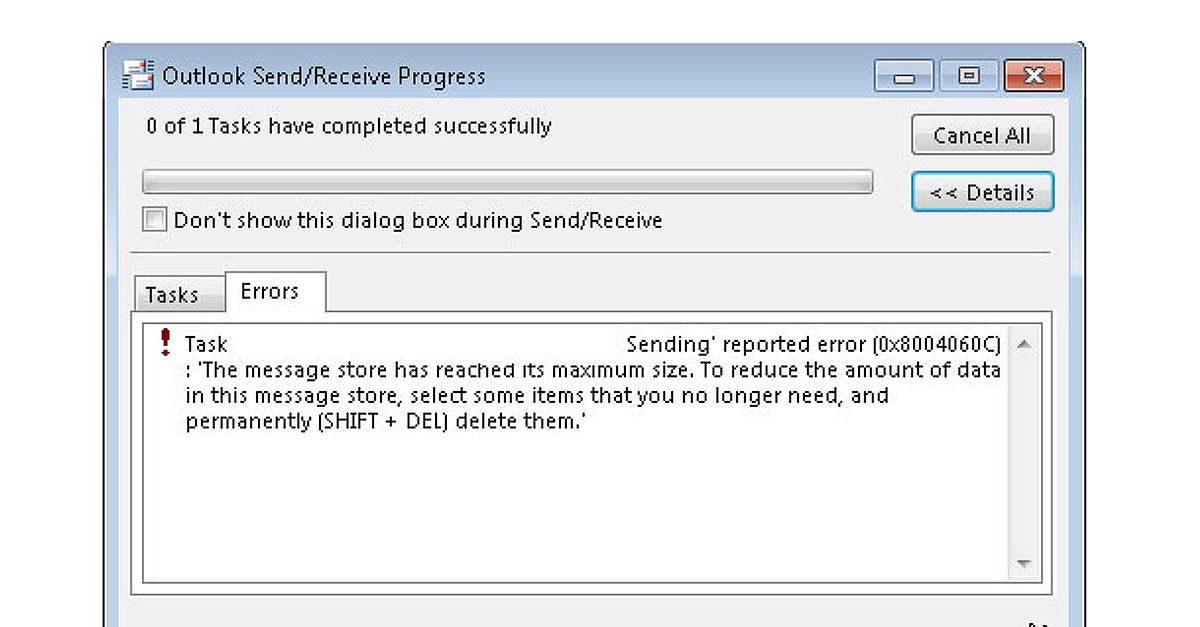Click the Outlook Send/Receive title bar icon
The width and height of the screenshot is (1200, 627).
[x=138, y=74]
